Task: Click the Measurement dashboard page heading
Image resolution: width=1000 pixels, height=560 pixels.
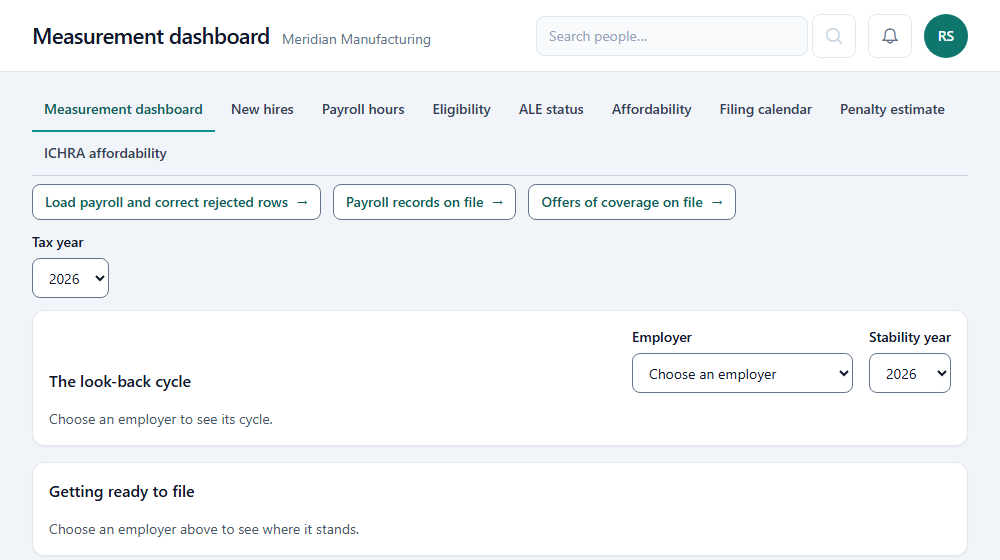Action: tap(151, 36)
